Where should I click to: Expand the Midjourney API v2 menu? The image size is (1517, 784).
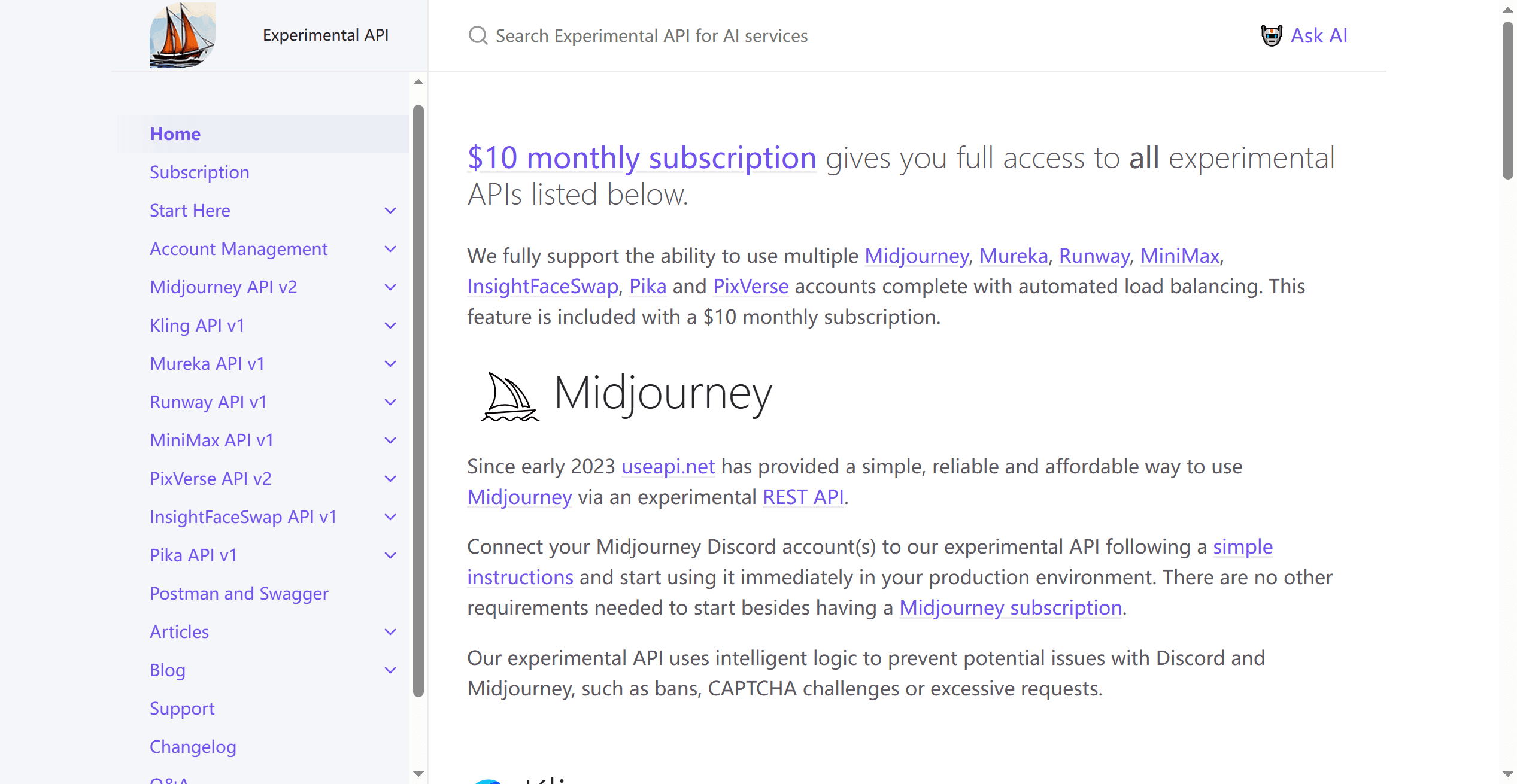(x=390, y=287)
